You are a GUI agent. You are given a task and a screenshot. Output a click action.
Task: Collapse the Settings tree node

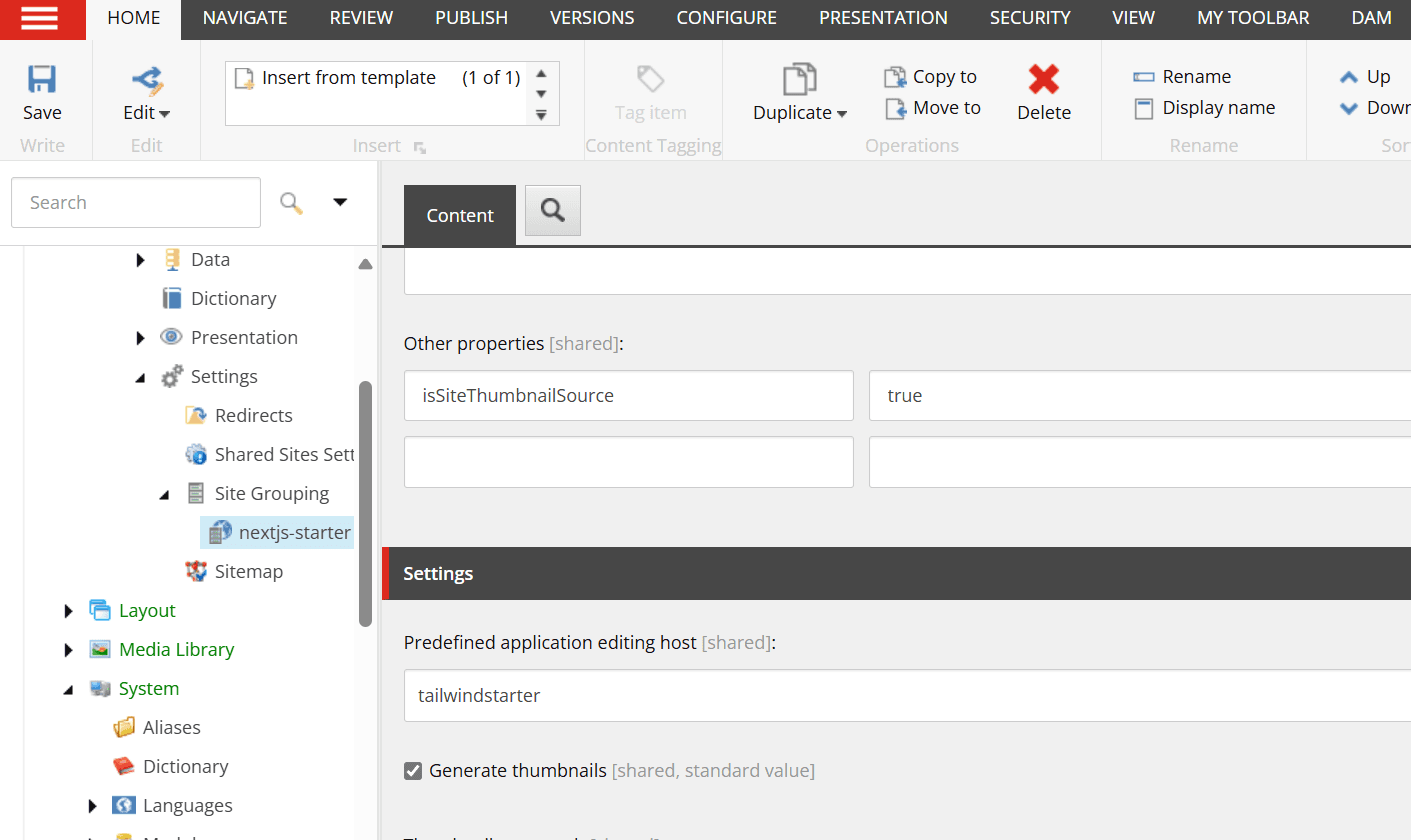click(x=140, y=377)
